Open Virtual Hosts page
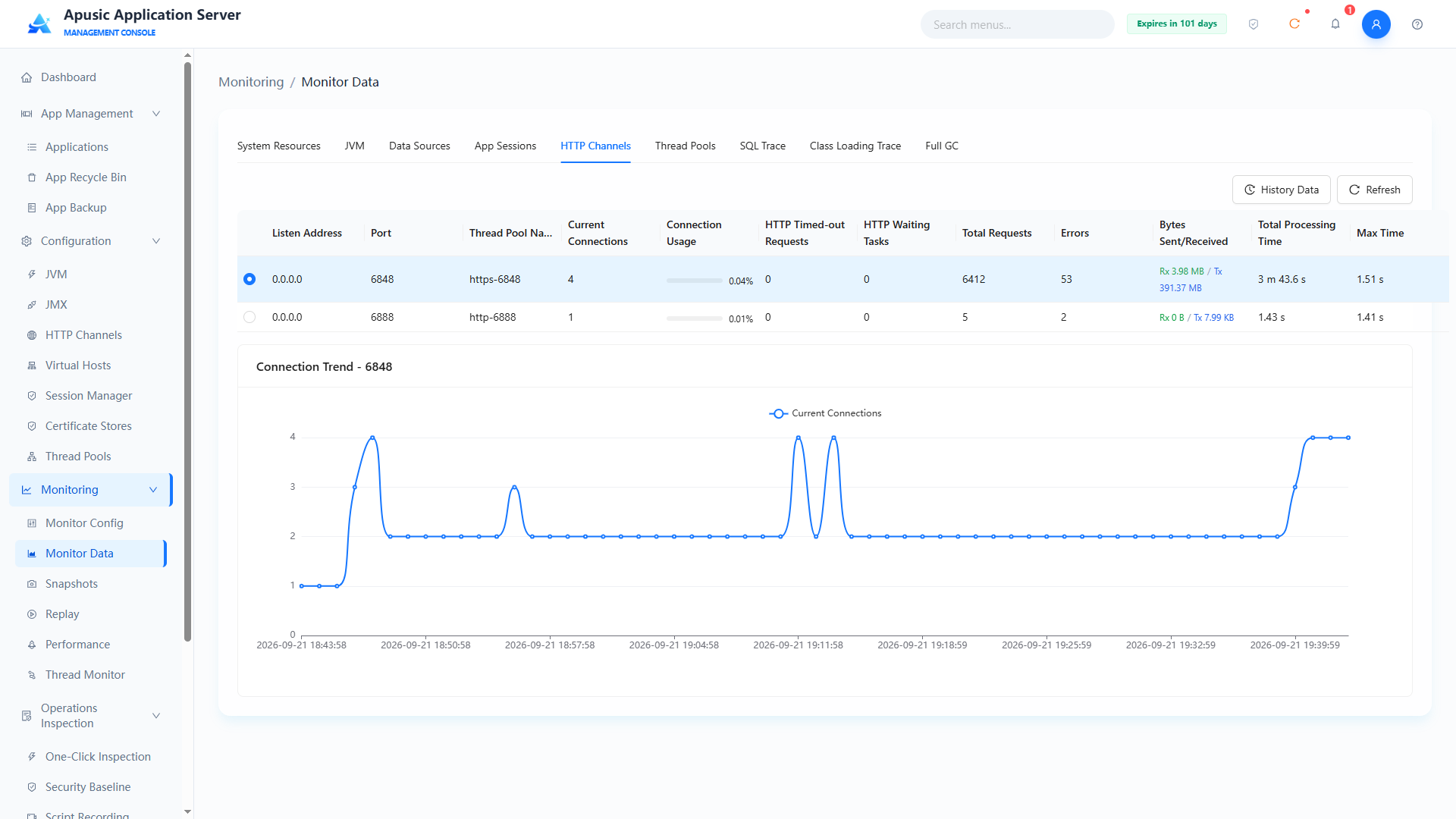This screenshot has width=1456, height=819. [91, 366]
